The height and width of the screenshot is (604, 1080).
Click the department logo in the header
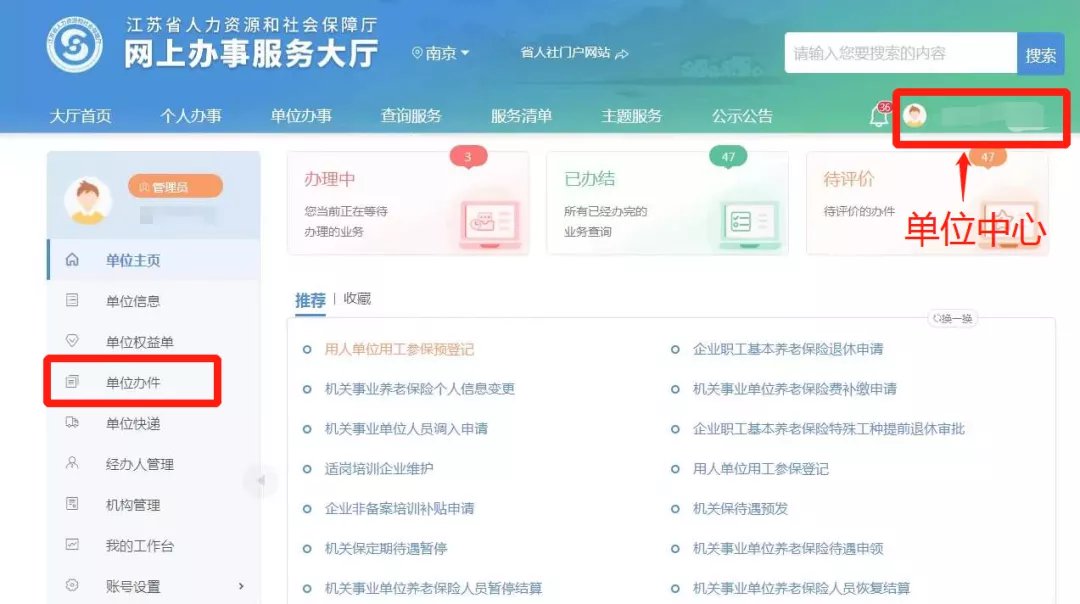point(74,44)
